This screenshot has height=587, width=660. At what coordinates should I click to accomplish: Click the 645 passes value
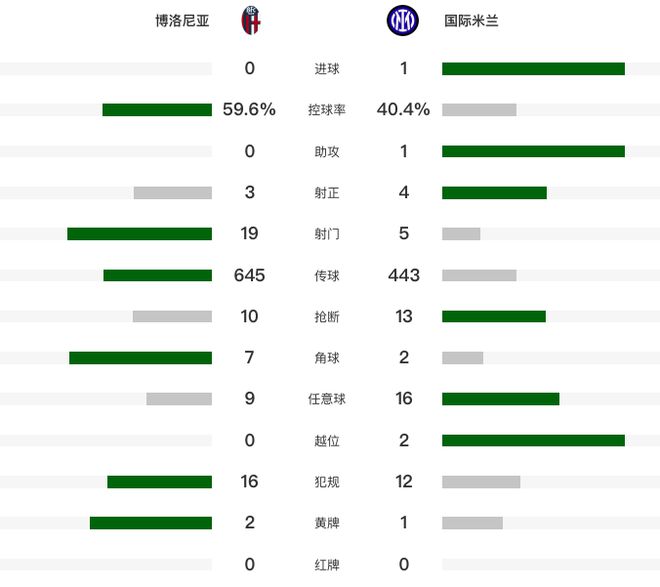click(x=249, y=275)
